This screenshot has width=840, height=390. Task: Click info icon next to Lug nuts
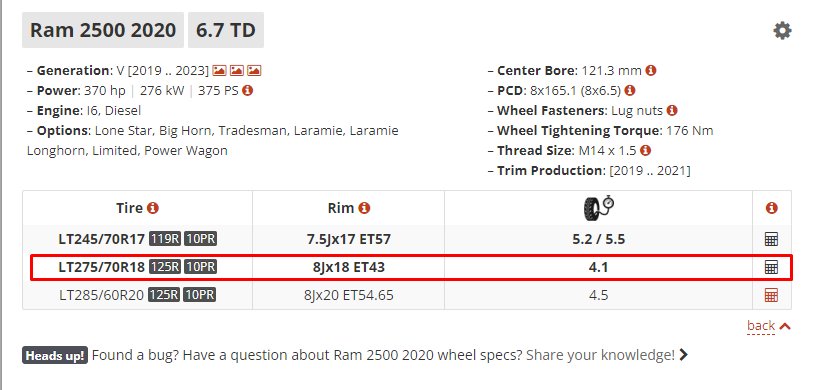pos(672,110)
